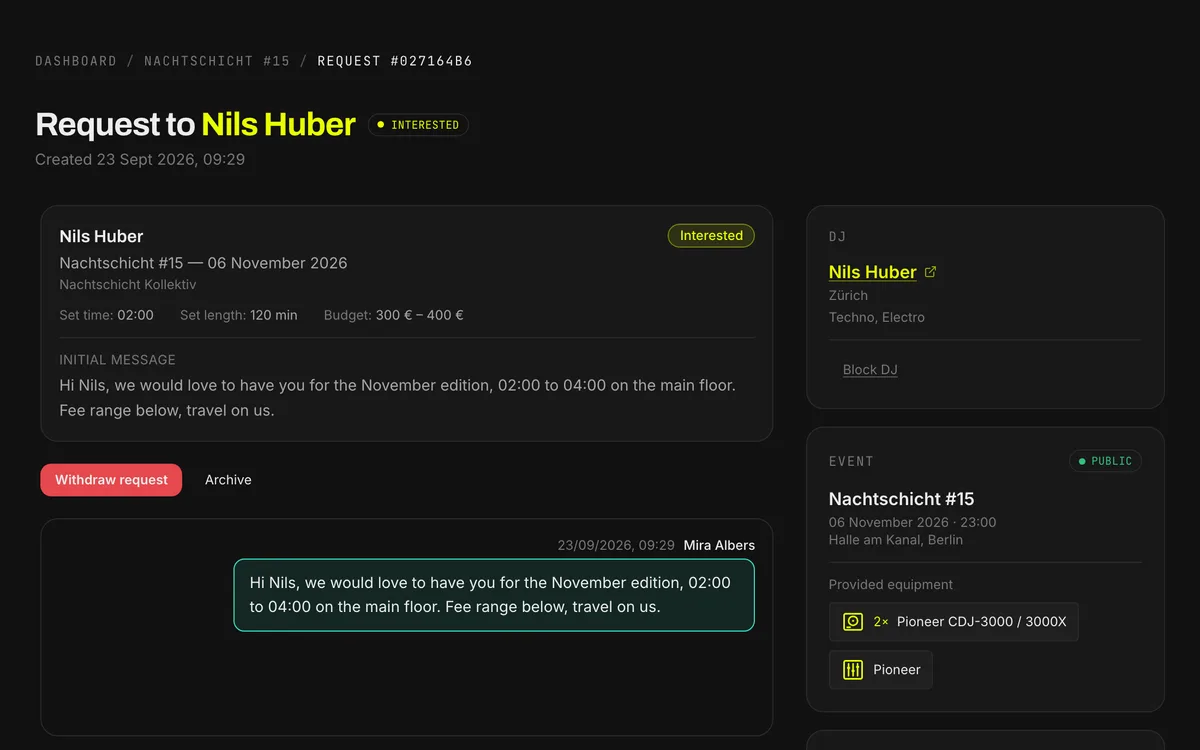This screenshot has width=1200, height=750.
Task: Select the Pioneer mixer equipment chip
Action: 880,670
